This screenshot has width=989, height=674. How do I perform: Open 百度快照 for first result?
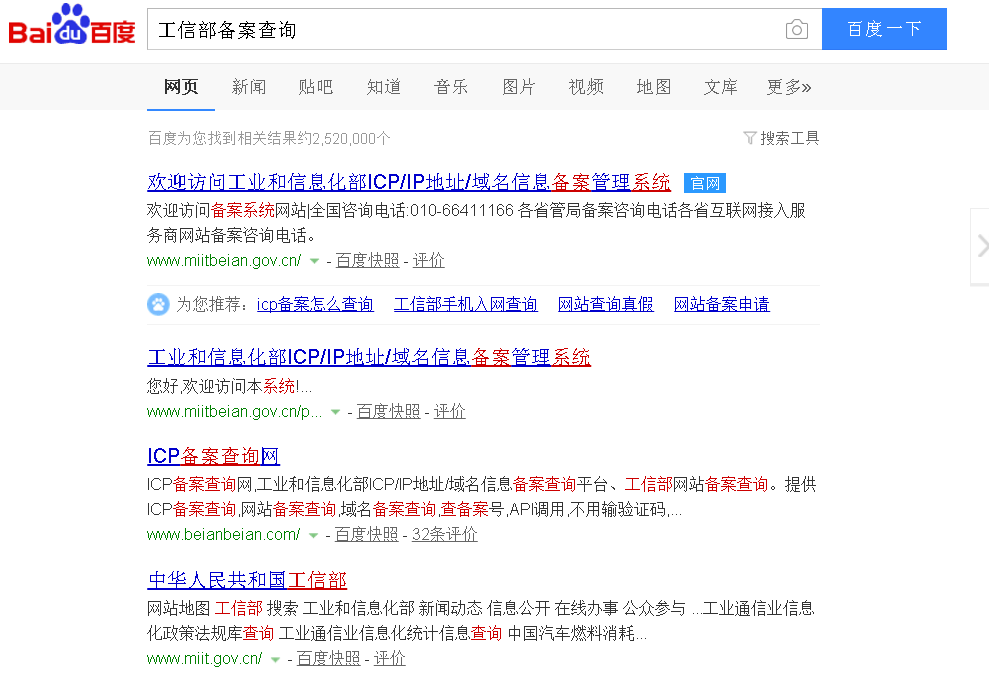(367, 260)
